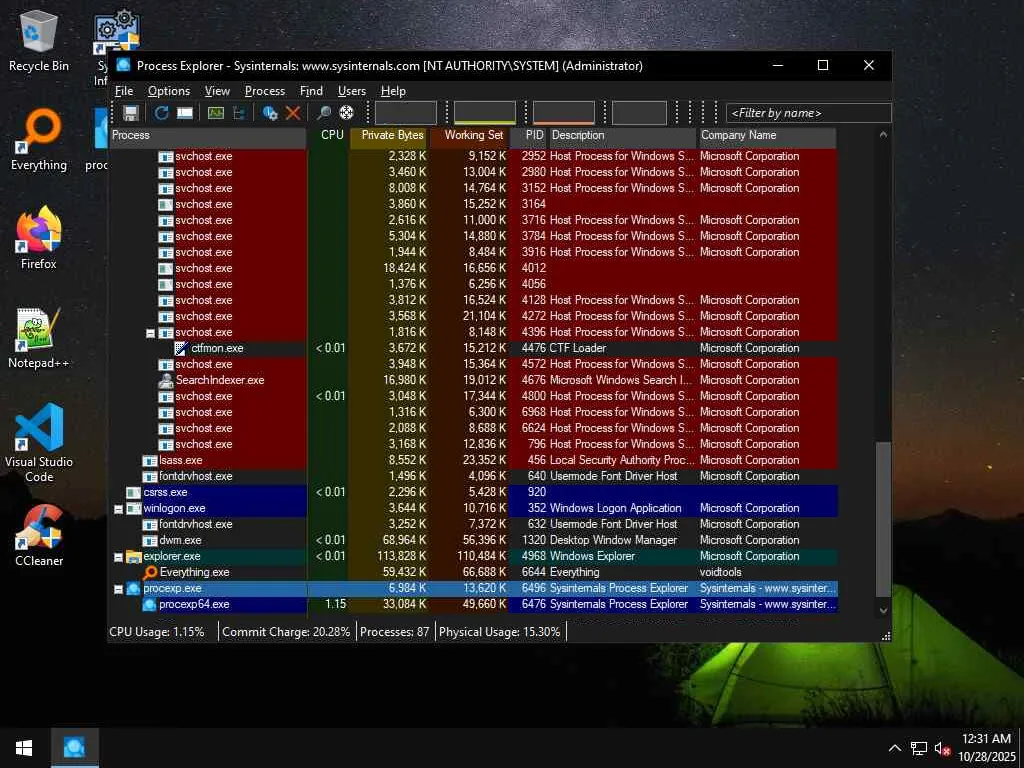
Task: Click the SearchIndexer.exe process icon
Action: 166,380
